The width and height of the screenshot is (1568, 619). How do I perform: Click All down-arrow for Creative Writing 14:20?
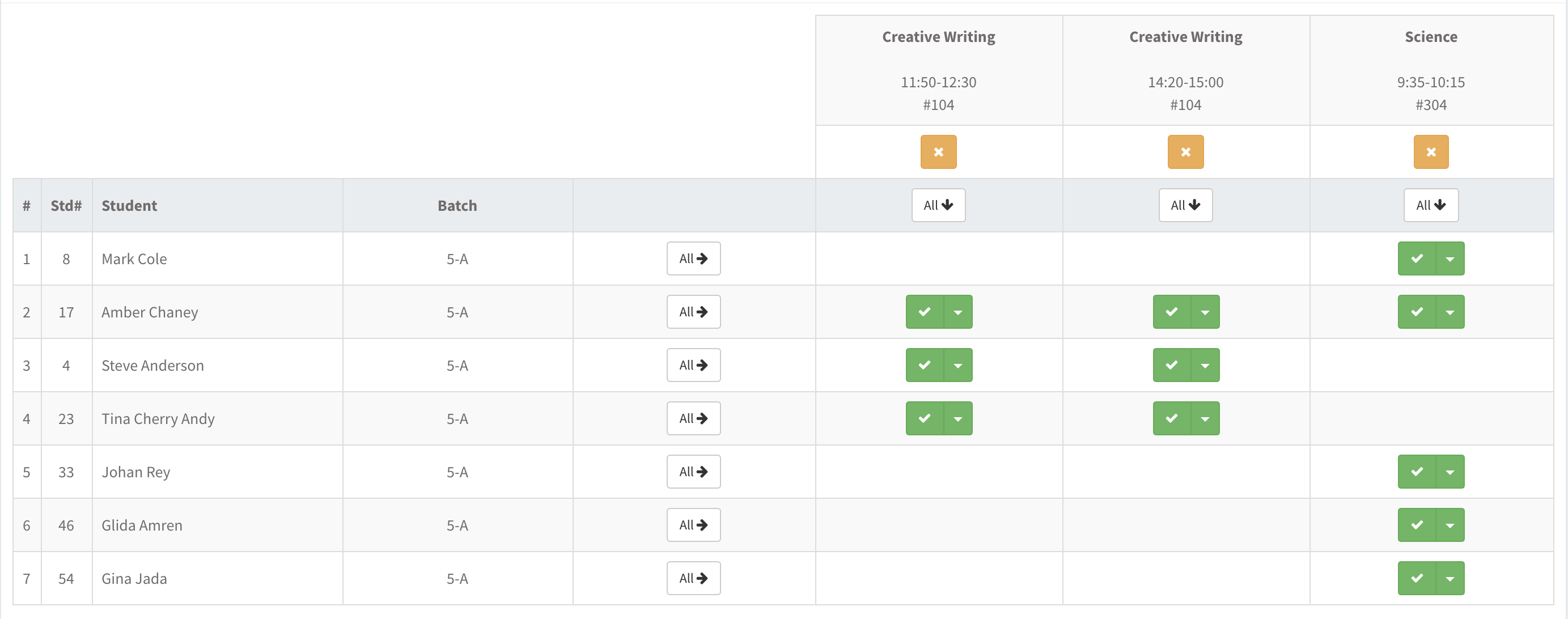[1185, 205]
